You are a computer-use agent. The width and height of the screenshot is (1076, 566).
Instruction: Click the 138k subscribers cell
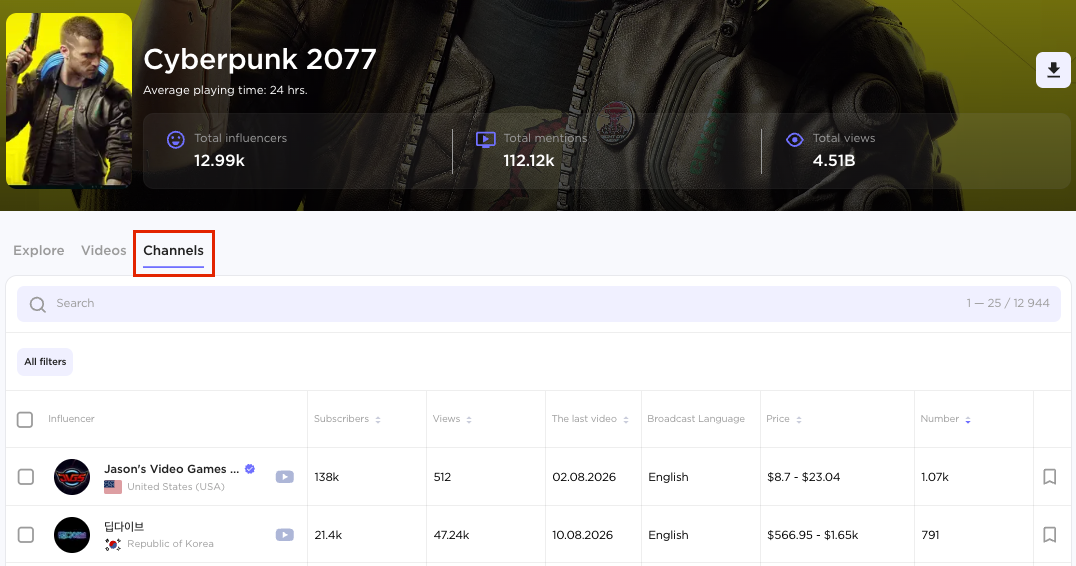[327, 477]
